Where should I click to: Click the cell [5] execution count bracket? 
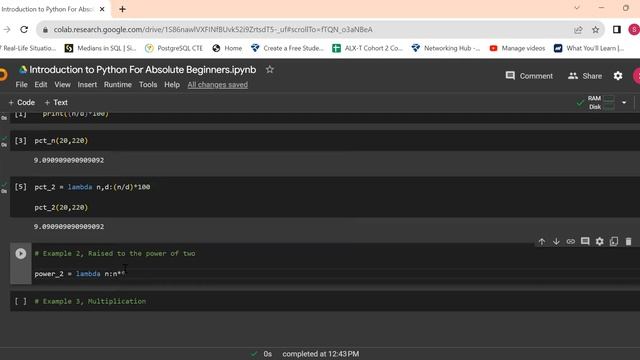[20, 187]
